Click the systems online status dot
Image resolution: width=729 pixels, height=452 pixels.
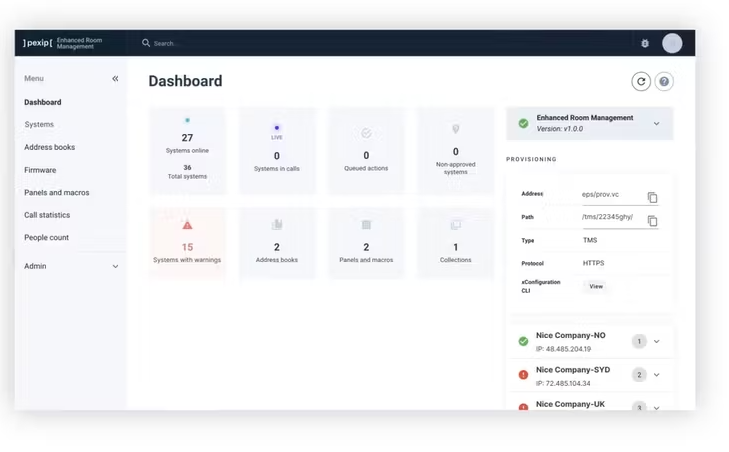coord(187,120)
